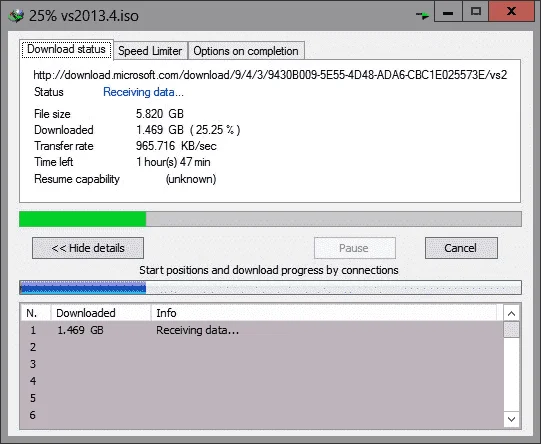Click the blue connections progress bar
Viewport: 541px width, 445px height.
pos(270,288)
